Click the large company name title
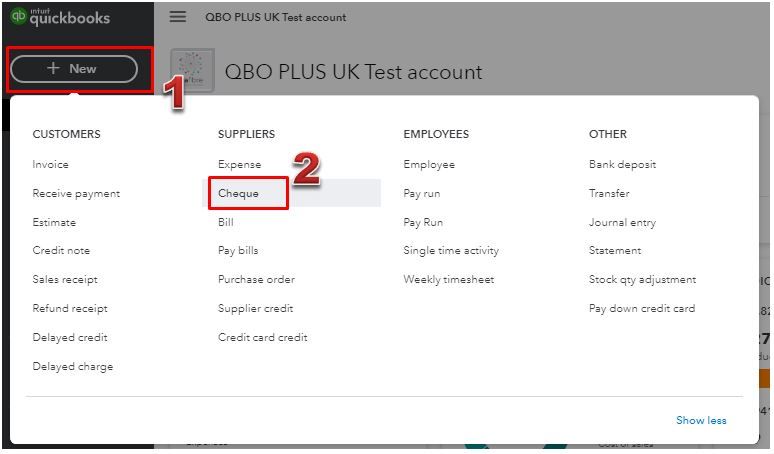774x454 pixels. pos(353,72)
